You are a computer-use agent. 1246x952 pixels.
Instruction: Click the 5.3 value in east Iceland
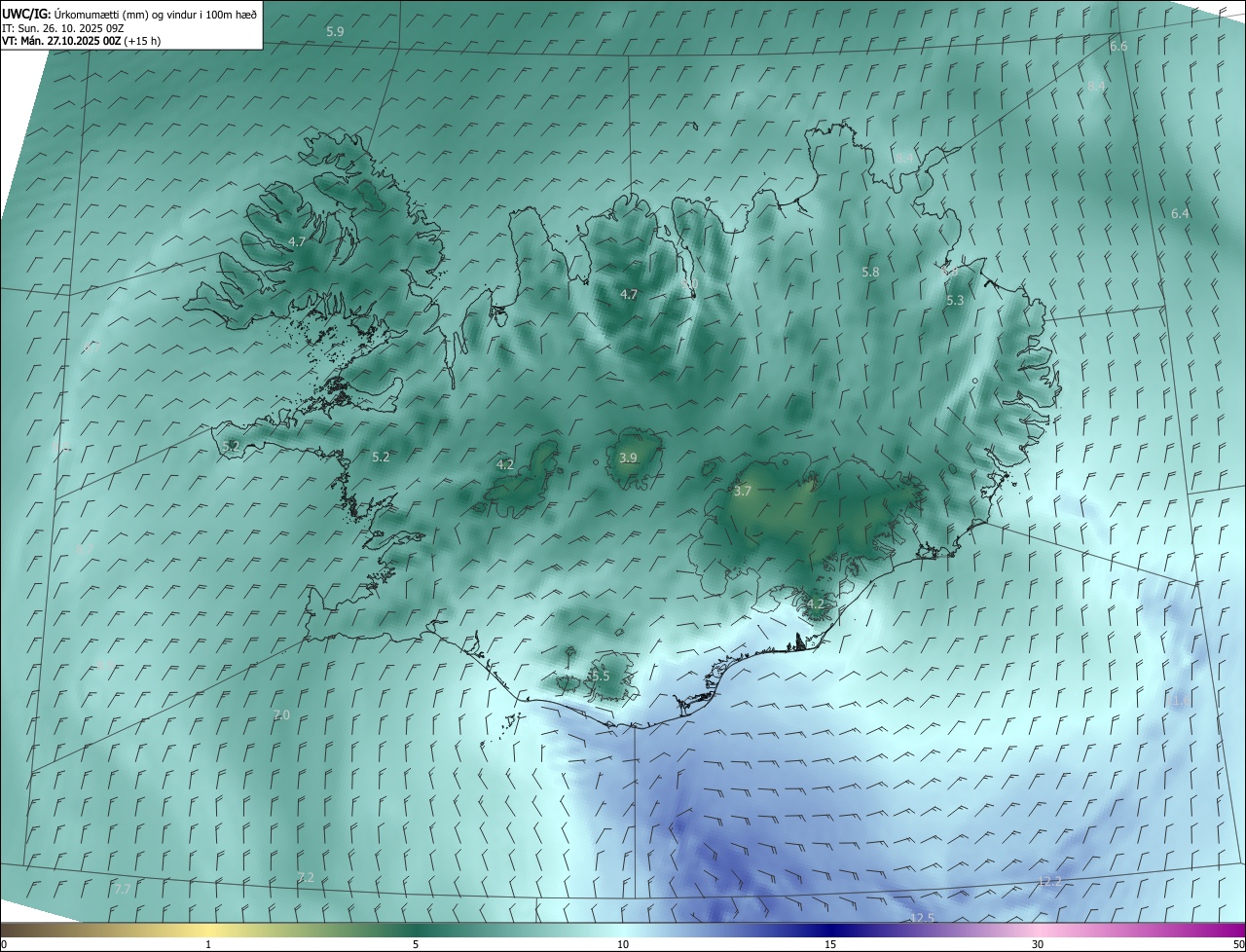click(955, 301)
